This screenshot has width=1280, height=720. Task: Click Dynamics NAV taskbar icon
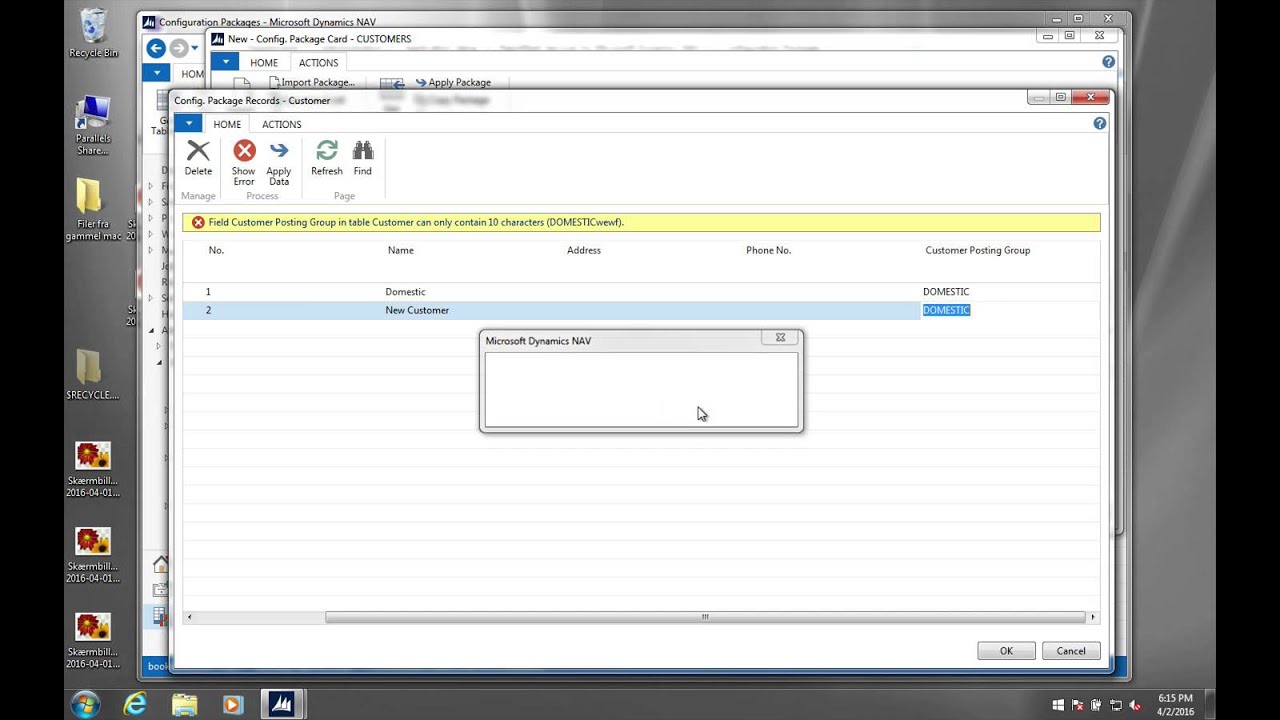click(x=282, y=704)
